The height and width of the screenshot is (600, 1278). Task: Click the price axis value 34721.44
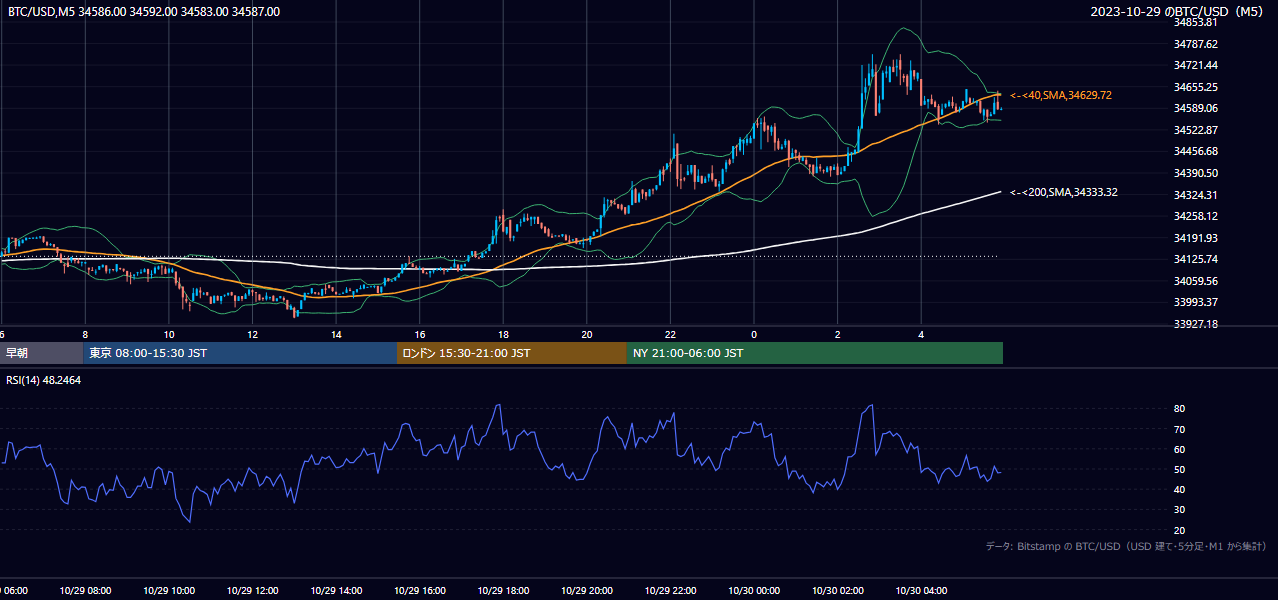coord(1195,65)
